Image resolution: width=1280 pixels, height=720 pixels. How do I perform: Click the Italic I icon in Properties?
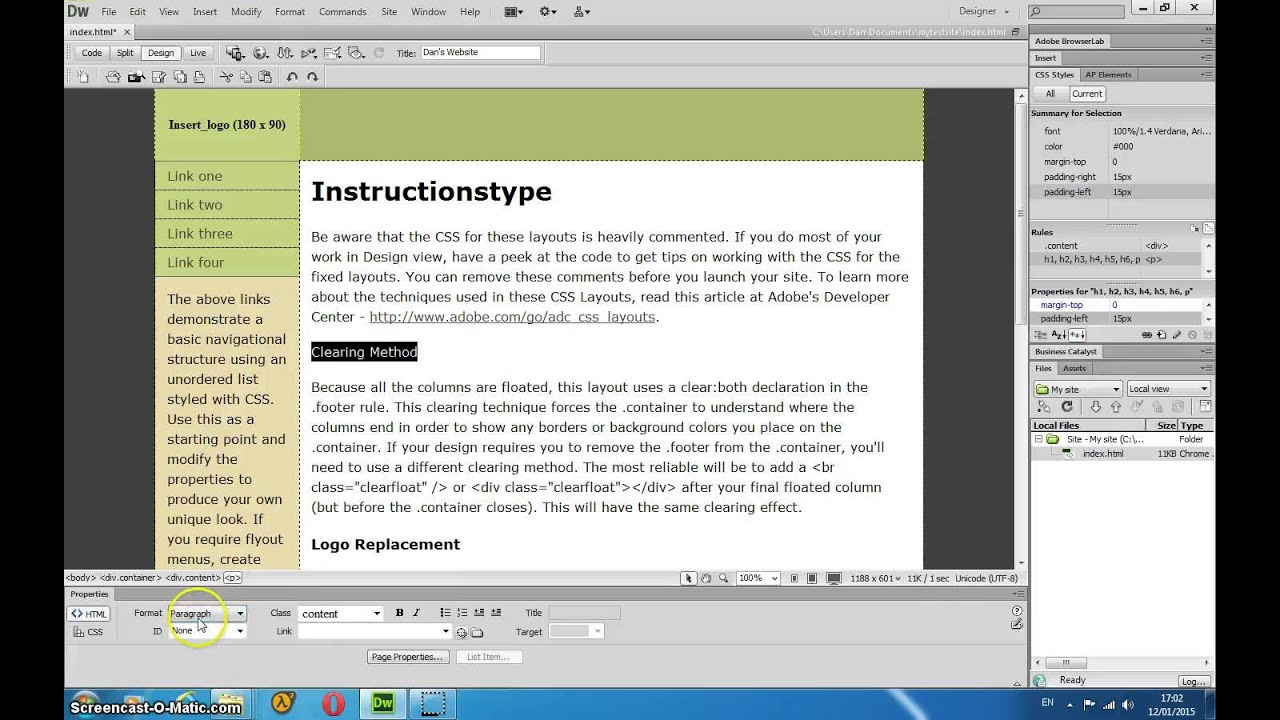(x=416, y=613)
